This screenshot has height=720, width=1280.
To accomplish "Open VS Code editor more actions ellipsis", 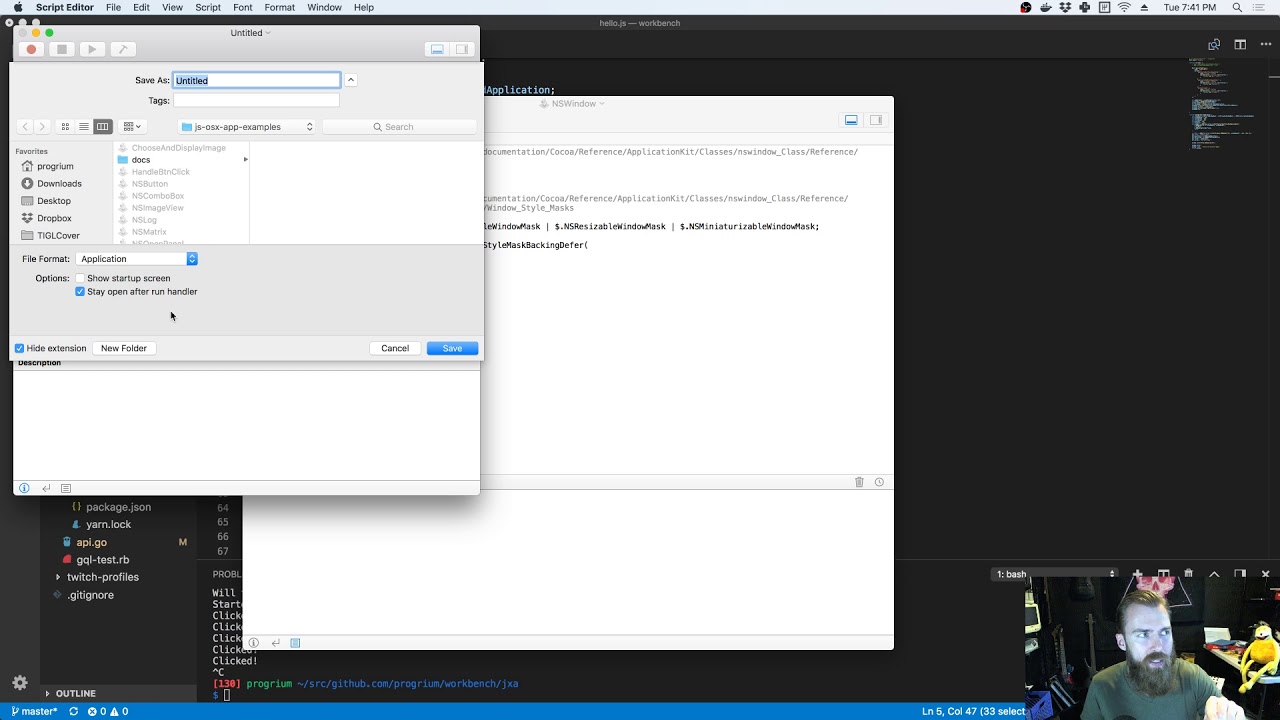I will pos(1264,44).
